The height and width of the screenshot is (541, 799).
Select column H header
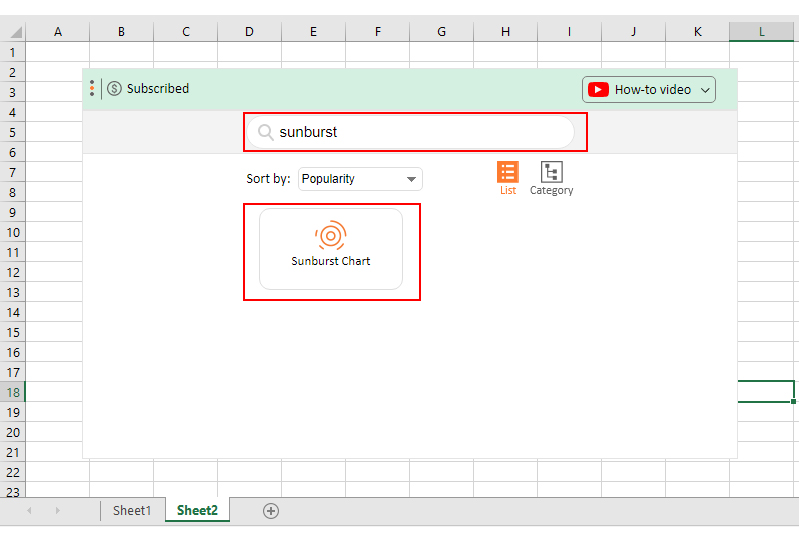coord(505,32)
